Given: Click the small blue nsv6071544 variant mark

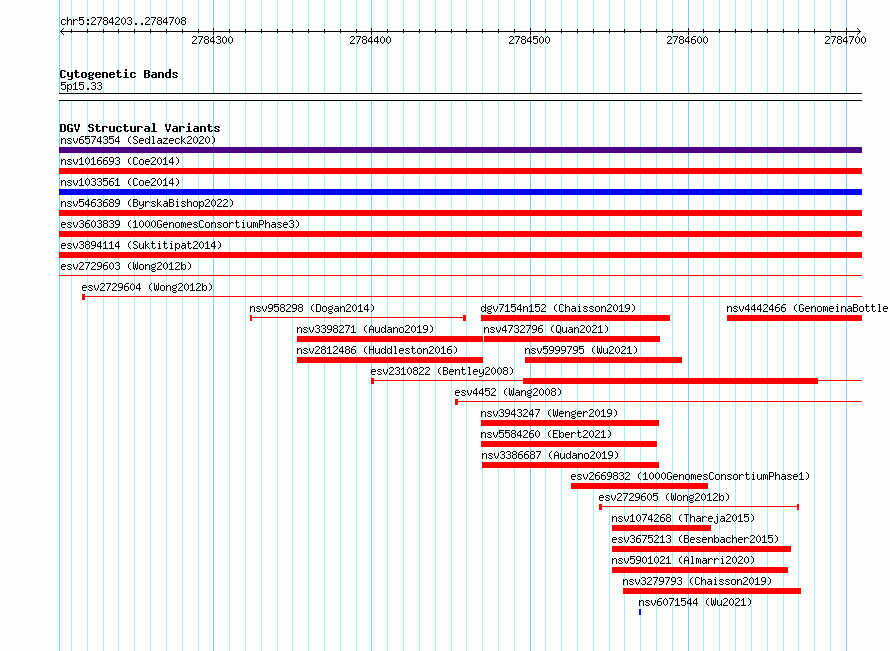Looking at the screenshot, I should pos(640,612).
